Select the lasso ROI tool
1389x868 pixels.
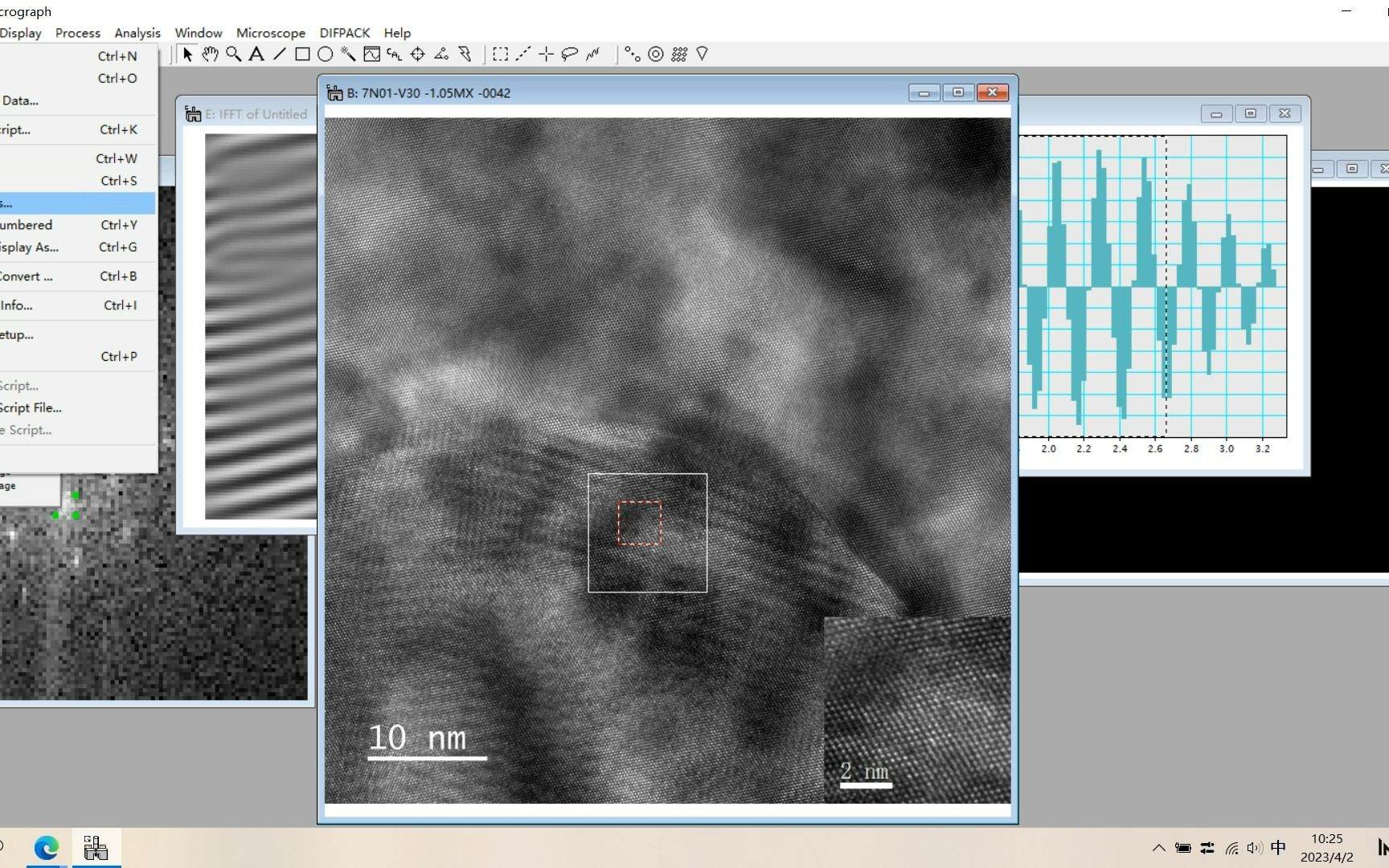point(569,54)
